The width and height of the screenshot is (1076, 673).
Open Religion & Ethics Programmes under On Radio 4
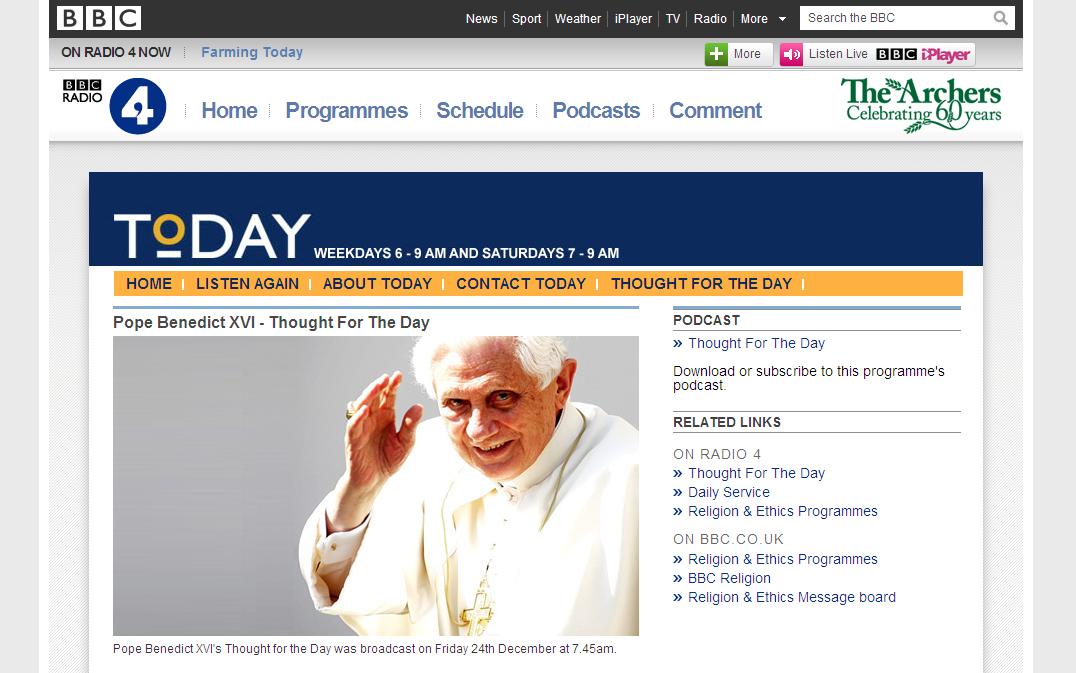(x=783, y=512)
